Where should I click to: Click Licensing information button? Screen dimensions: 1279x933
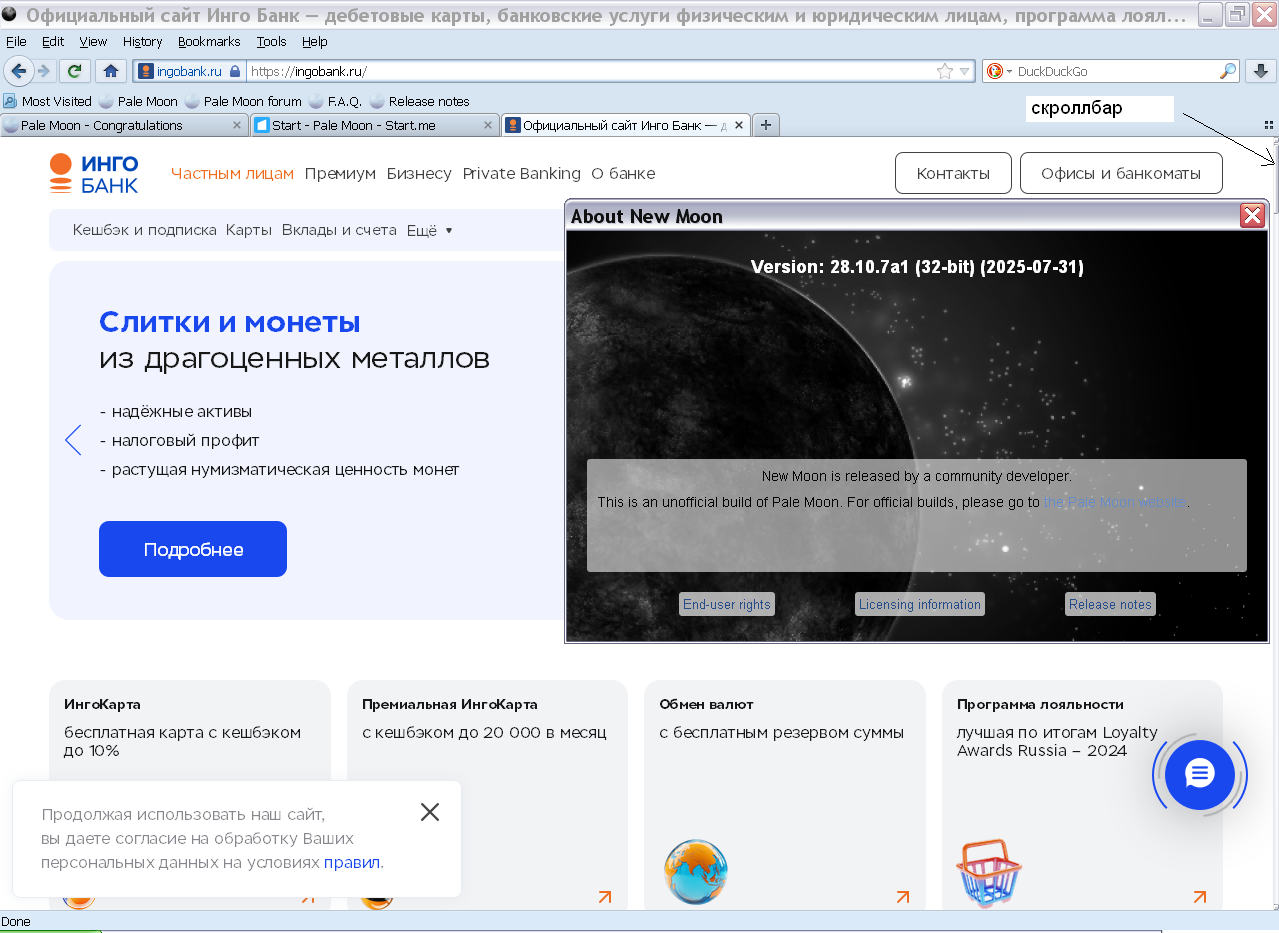(920, 604)
